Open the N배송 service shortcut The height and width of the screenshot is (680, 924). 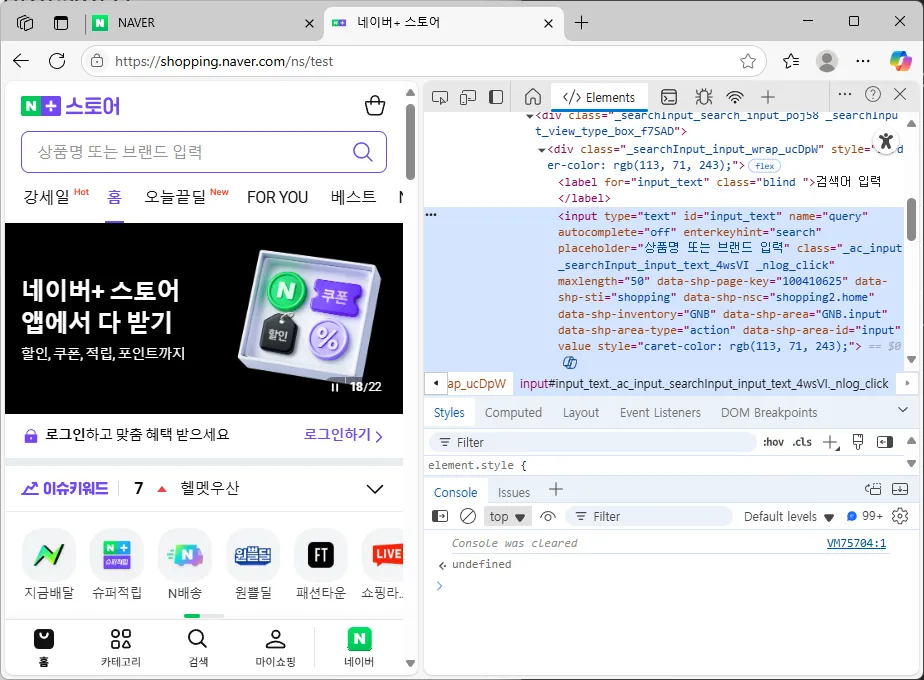pos(185,565)
